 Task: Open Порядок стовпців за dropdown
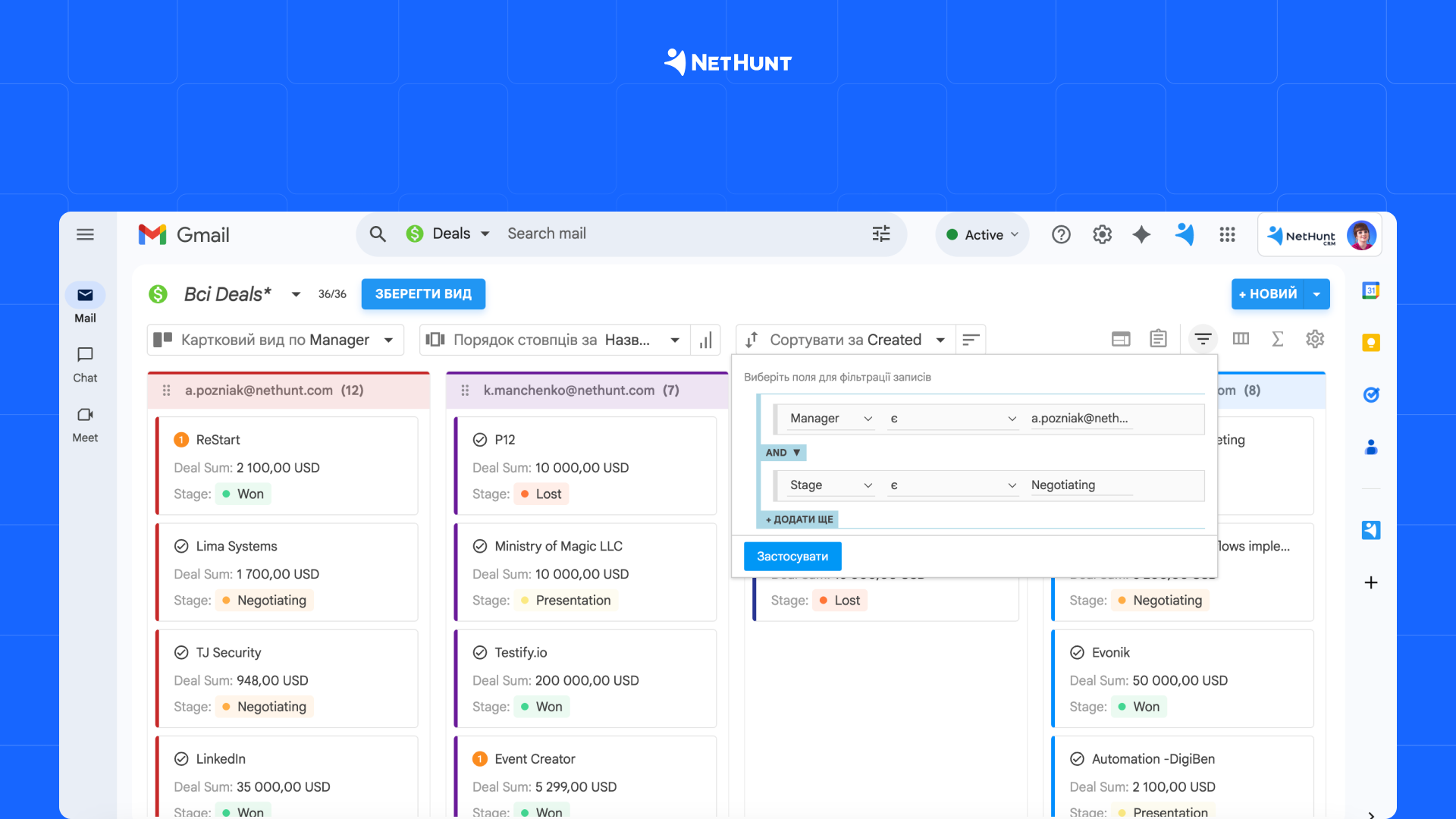click(x=554, y=340)
